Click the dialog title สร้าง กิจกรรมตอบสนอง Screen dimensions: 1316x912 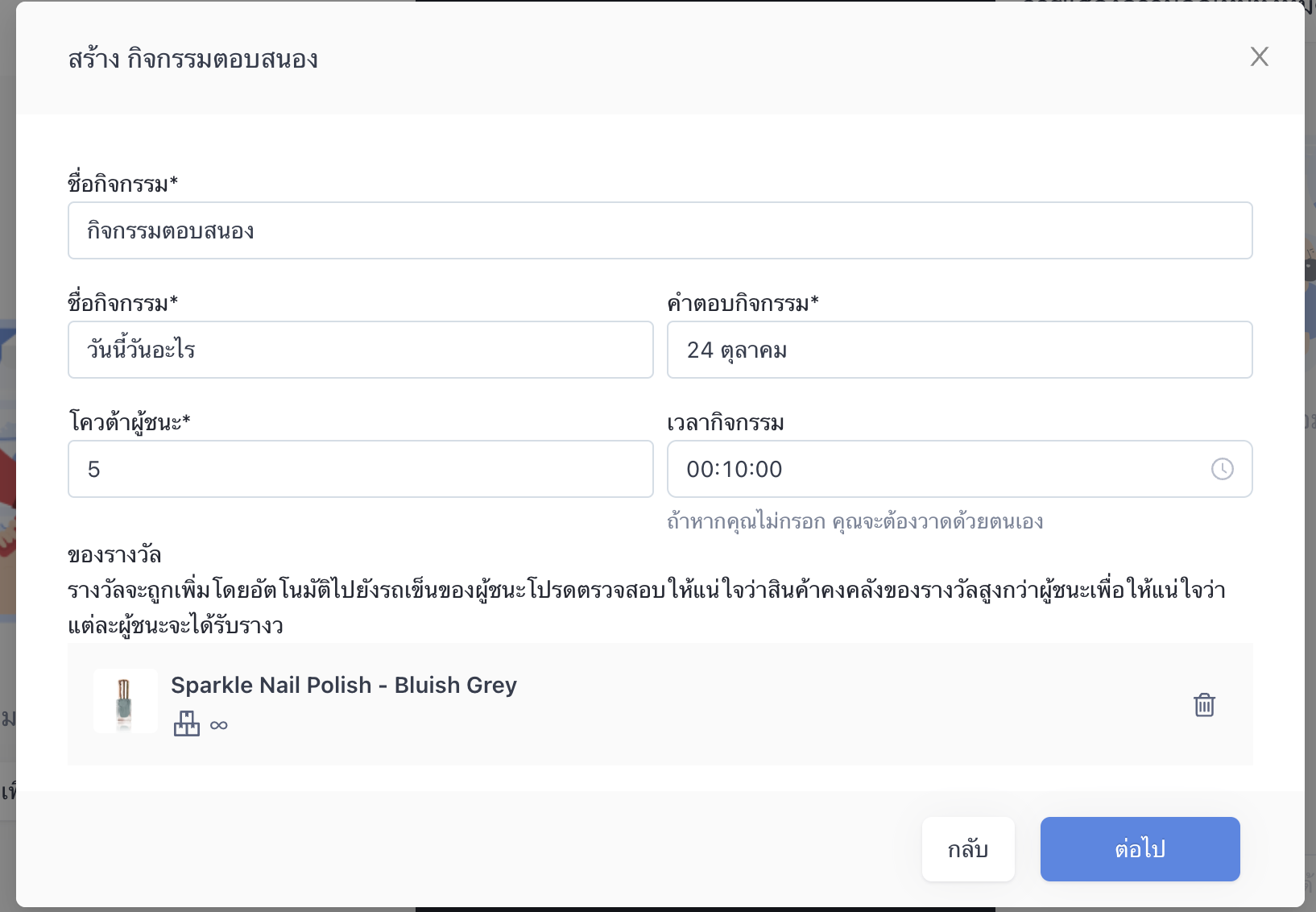(x=193, y=59)
